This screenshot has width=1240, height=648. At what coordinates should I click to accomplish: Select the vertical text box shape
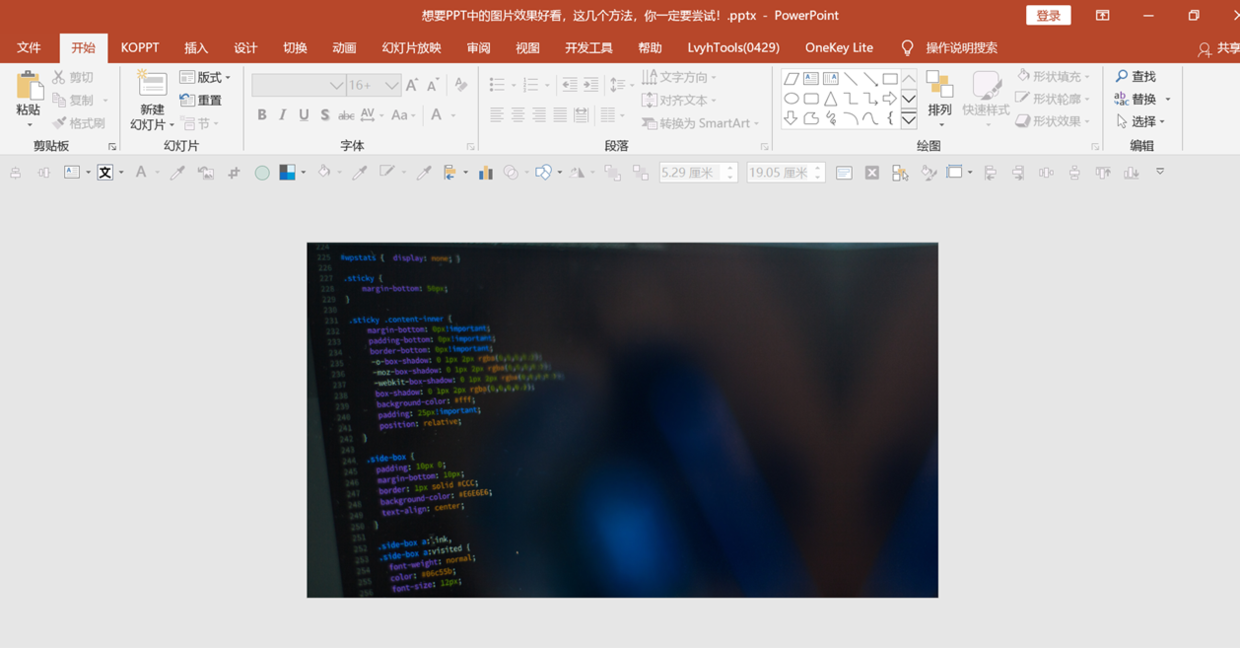(x=830, y=79)
